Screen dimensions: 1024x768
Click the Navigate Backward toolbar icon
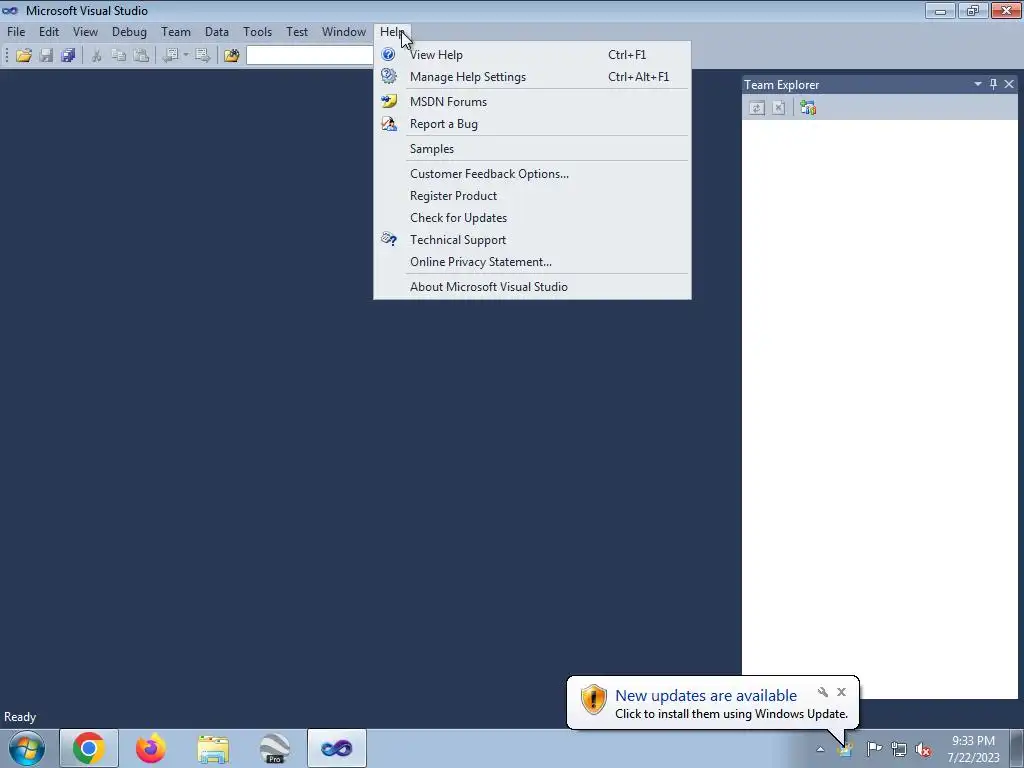[x=170, y=56]
